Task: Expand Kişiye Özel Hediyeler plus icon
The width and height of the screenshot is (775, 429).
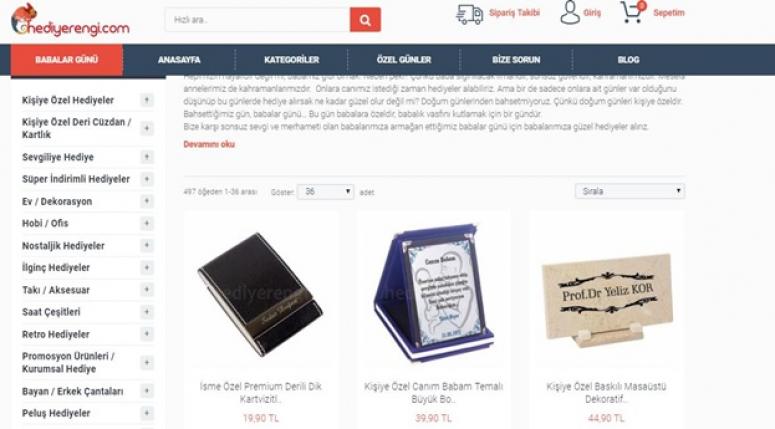Action: pyautogui.click(x=147, y=100)
